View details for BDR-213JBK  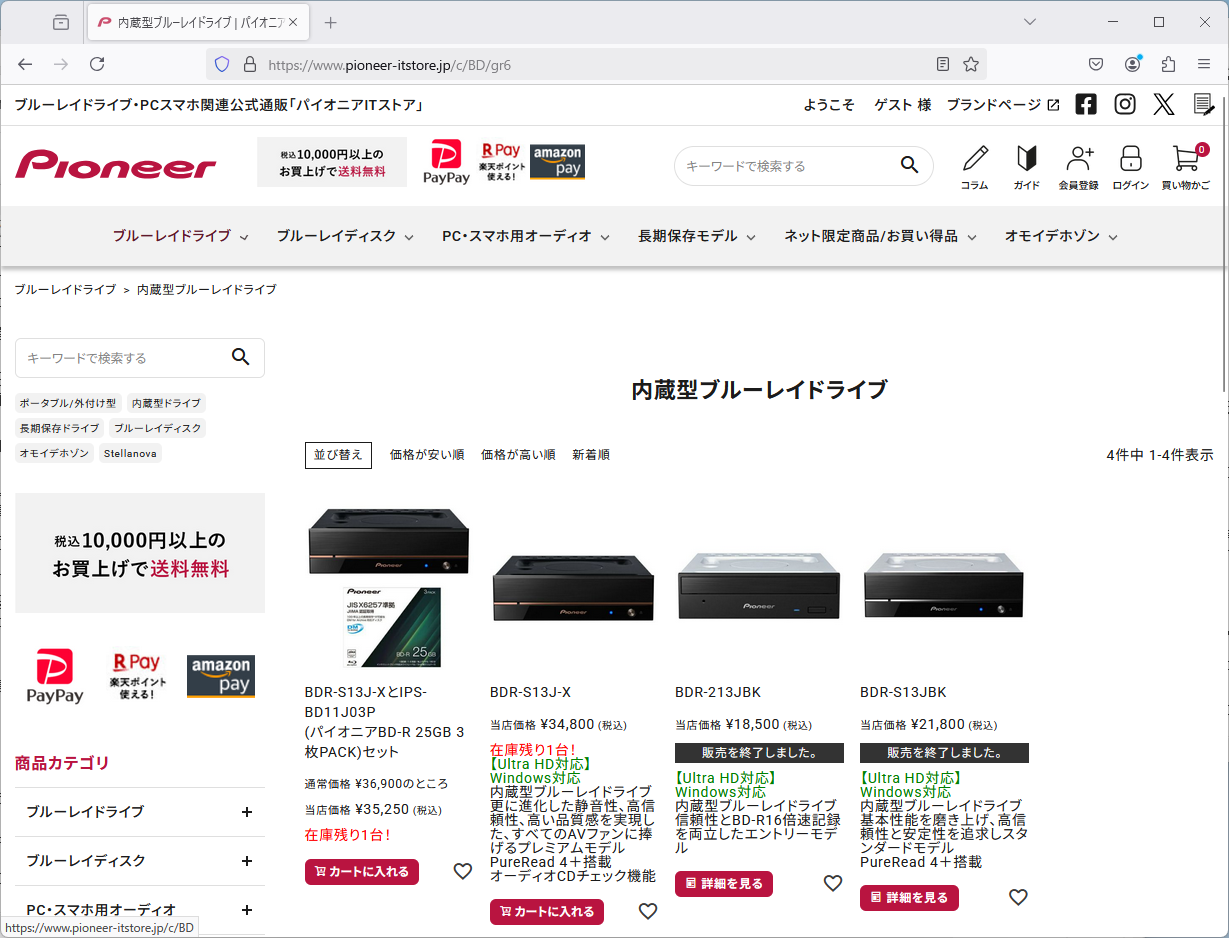click(724, 884)
